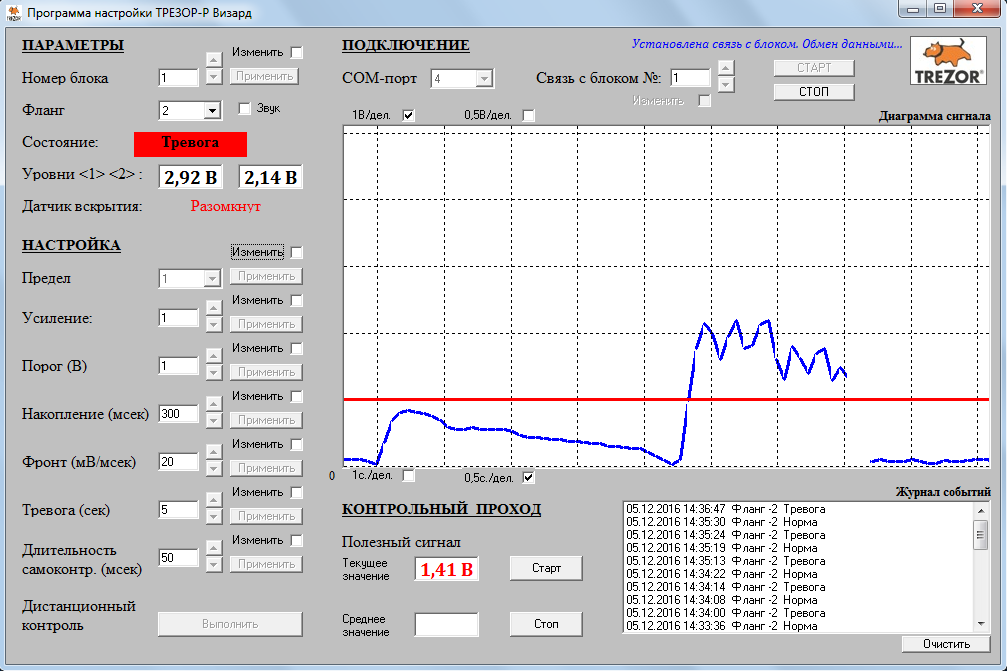Tick the Изменить checkbox for Фронт
This screenshot has width=1007, height=671.
pyautogui.click(x=297, y=444)
